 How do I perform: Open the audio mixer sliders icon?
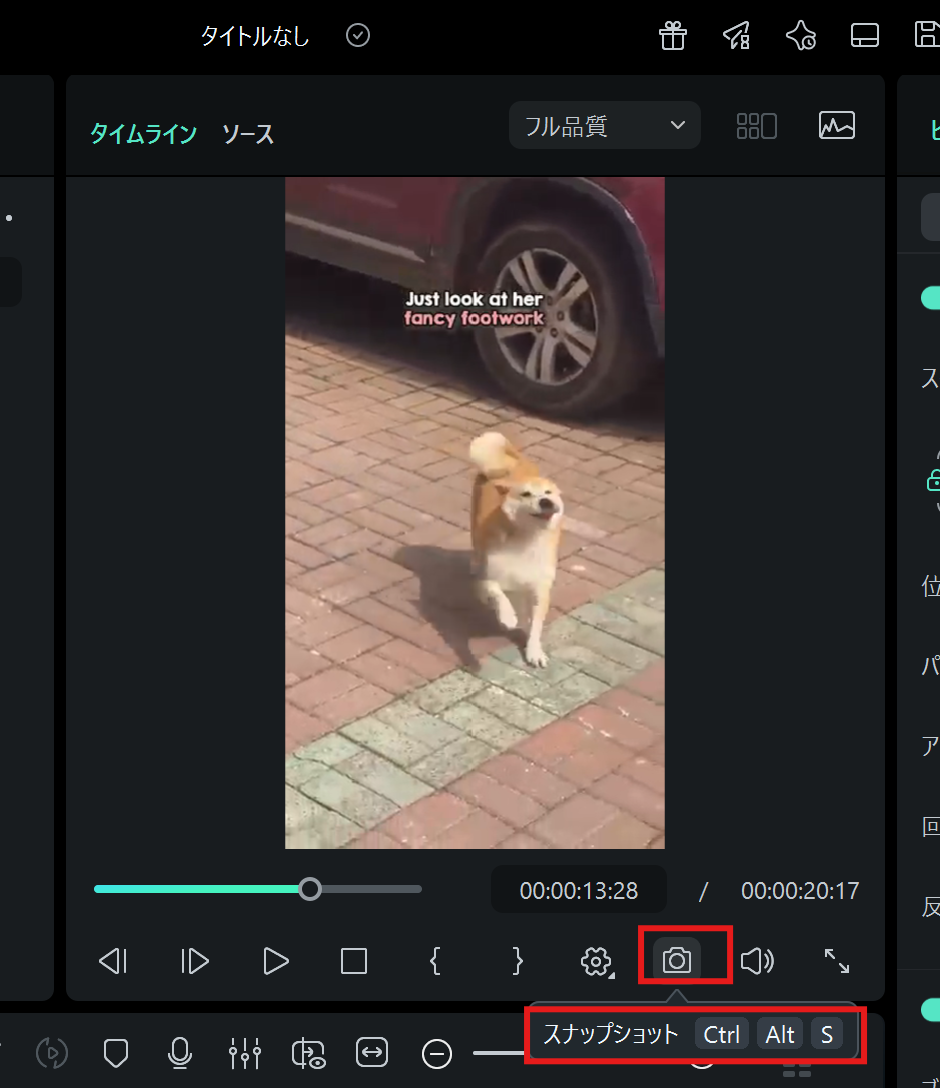pos(244,1053)
